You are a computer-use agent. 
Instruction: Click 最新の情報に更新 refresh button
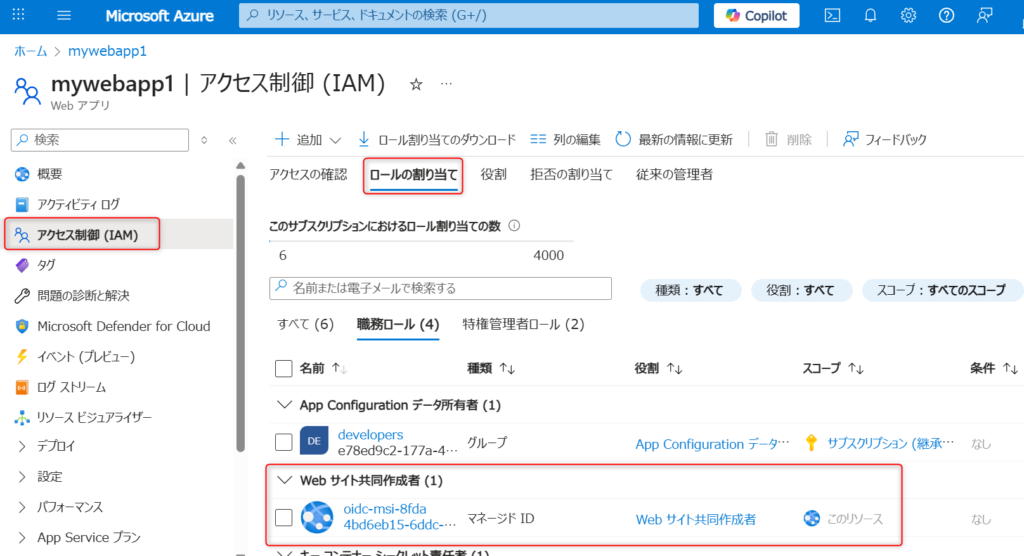[674, 139]
